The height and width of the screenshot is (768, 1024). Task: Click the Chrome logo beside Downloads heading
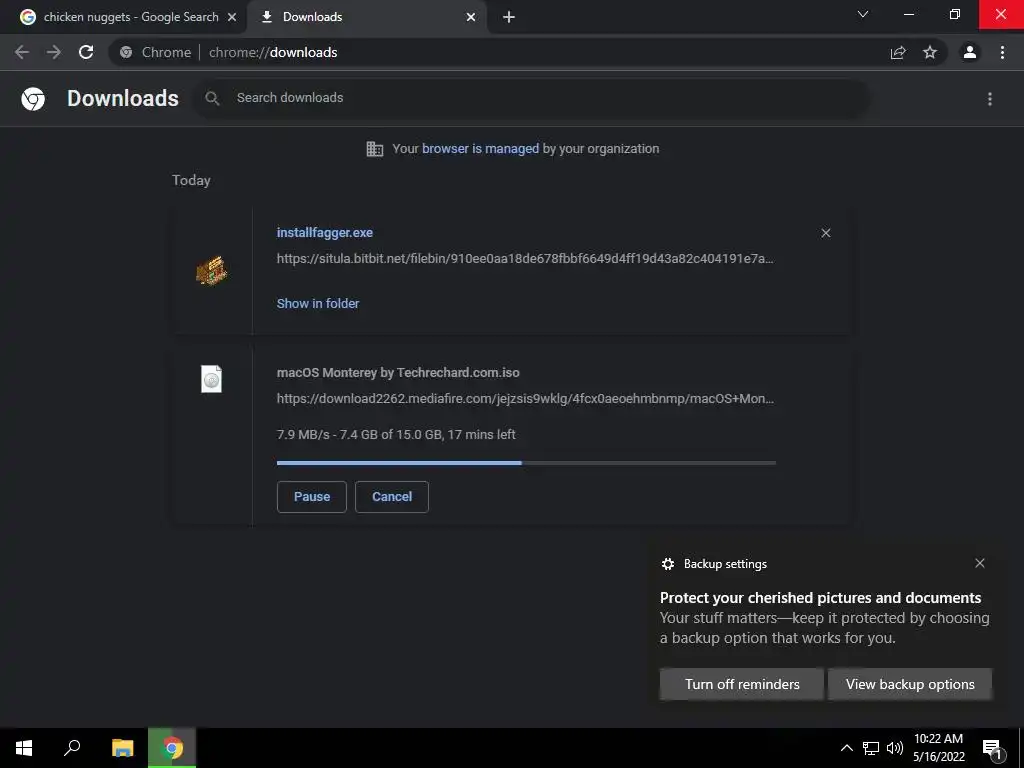coord(33,99)
